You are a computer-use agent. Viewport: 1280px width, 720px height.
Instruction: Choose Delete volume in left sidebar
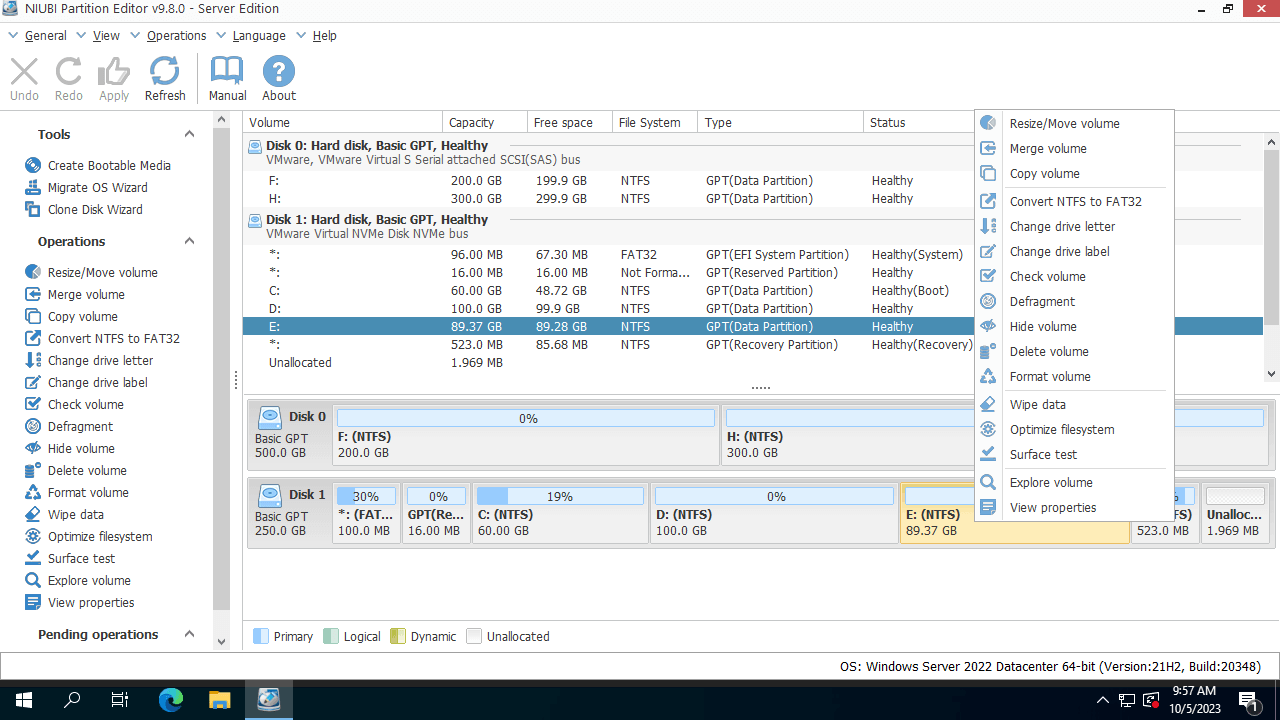click(76, 471)
